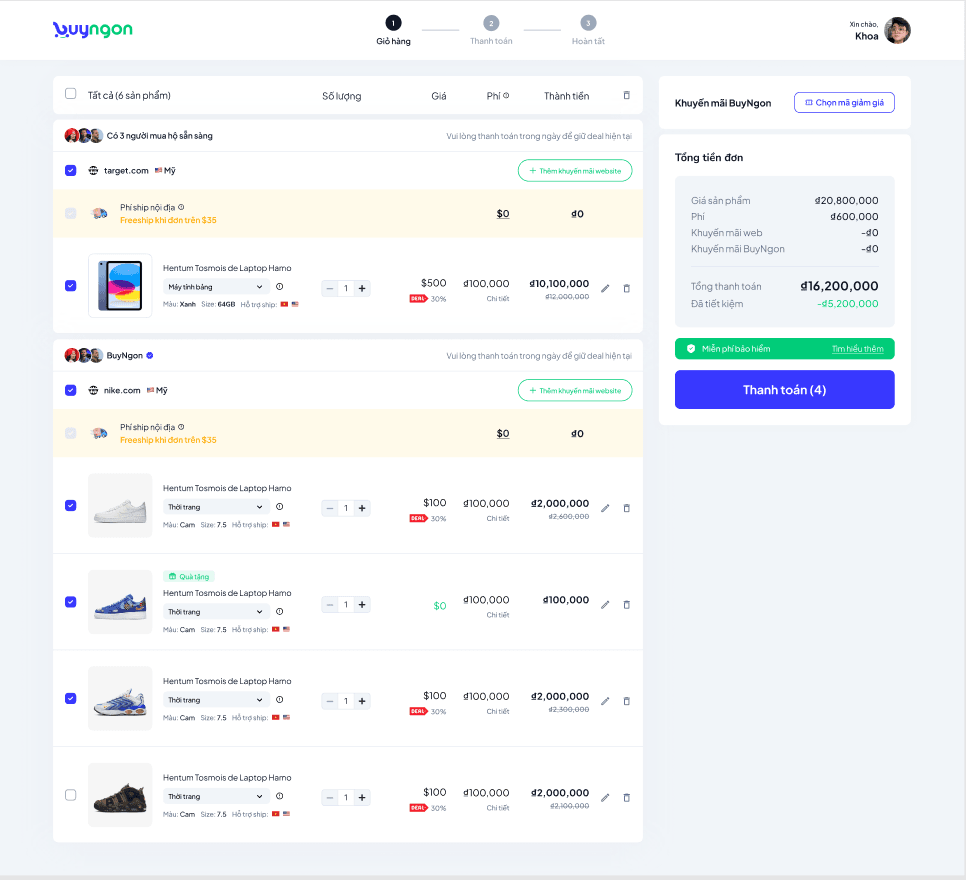Viewport: 966px width, 880px height.
Task: Delete the đ10,100,000 tablet item
Action: pyautogui.click(x=627, y=288)
